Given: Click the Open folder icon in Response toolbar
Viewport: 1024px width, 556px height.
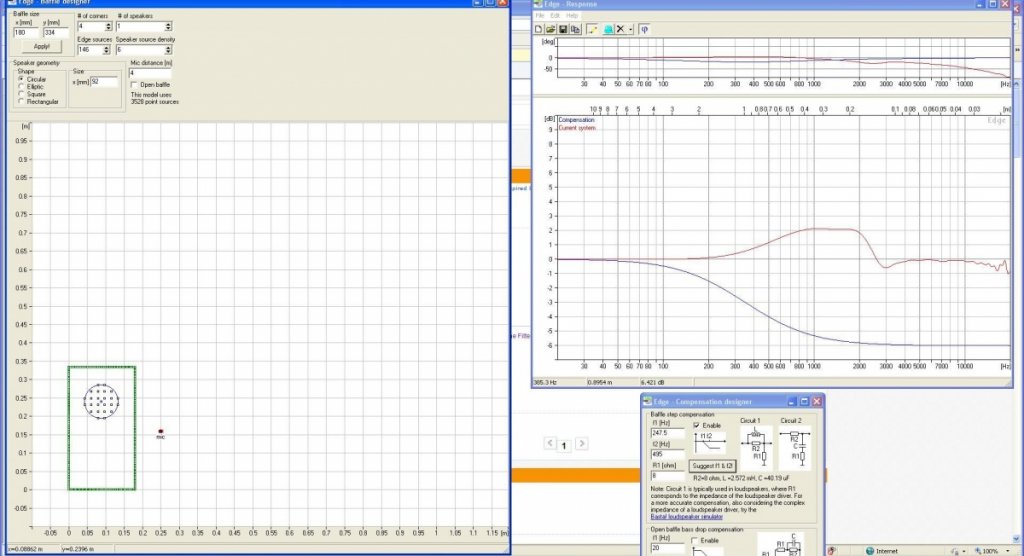Looking at the screenshot, I should pos(551,29).
